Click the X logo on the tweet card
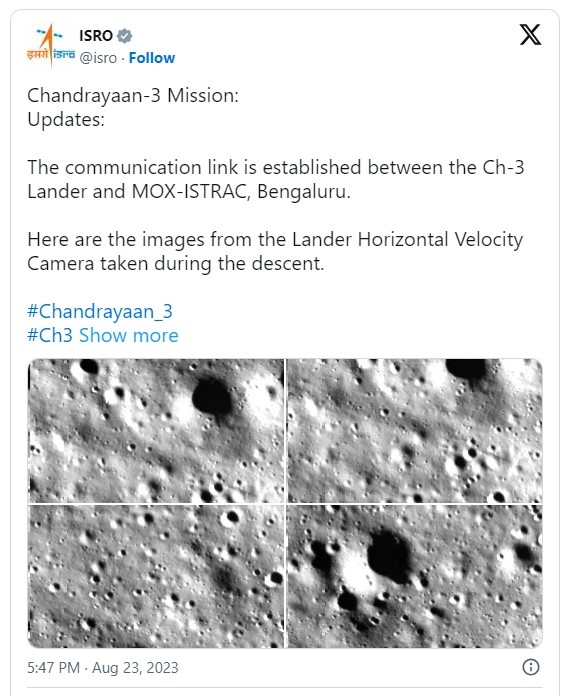The width and height of the screenshot is (573, 696). [x=530, y=35]
